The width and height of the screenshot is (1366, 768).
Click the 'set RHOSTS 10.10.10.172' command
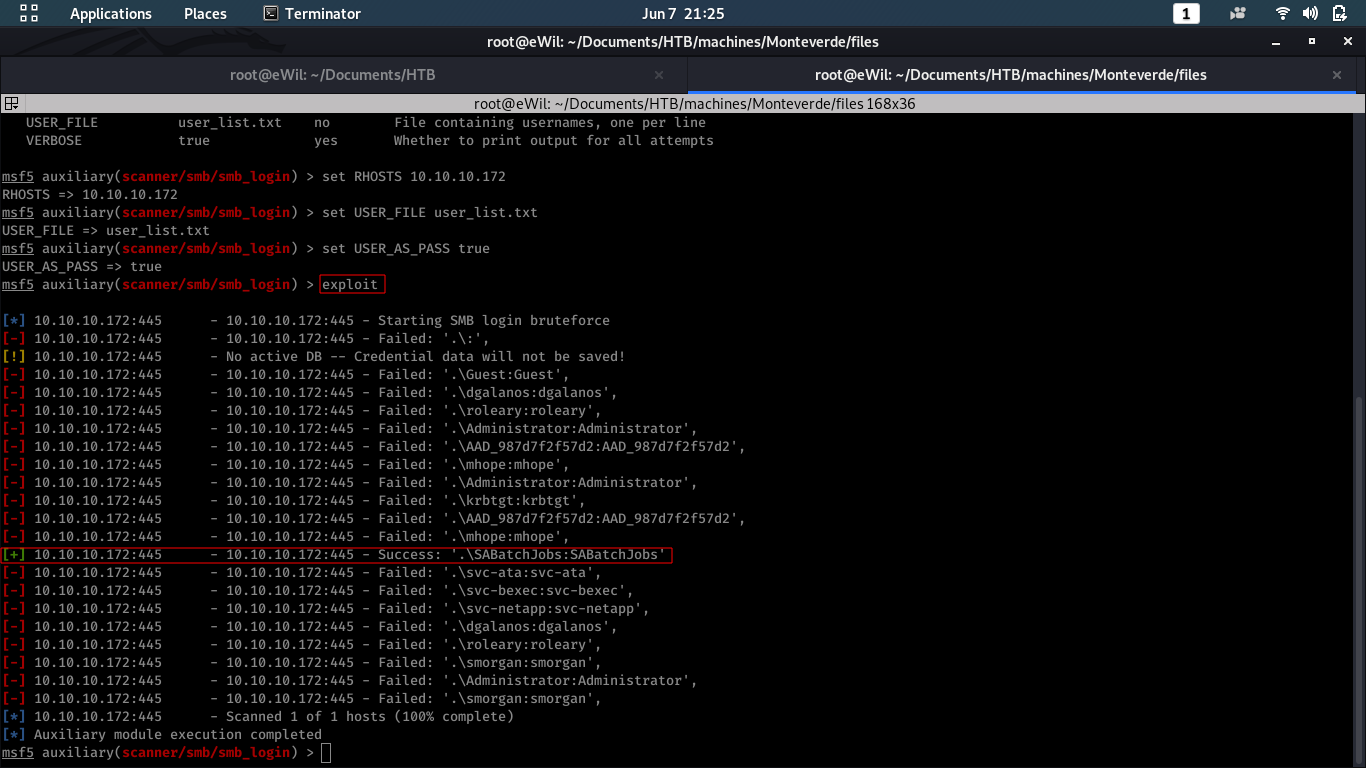[x=414, y=177]
